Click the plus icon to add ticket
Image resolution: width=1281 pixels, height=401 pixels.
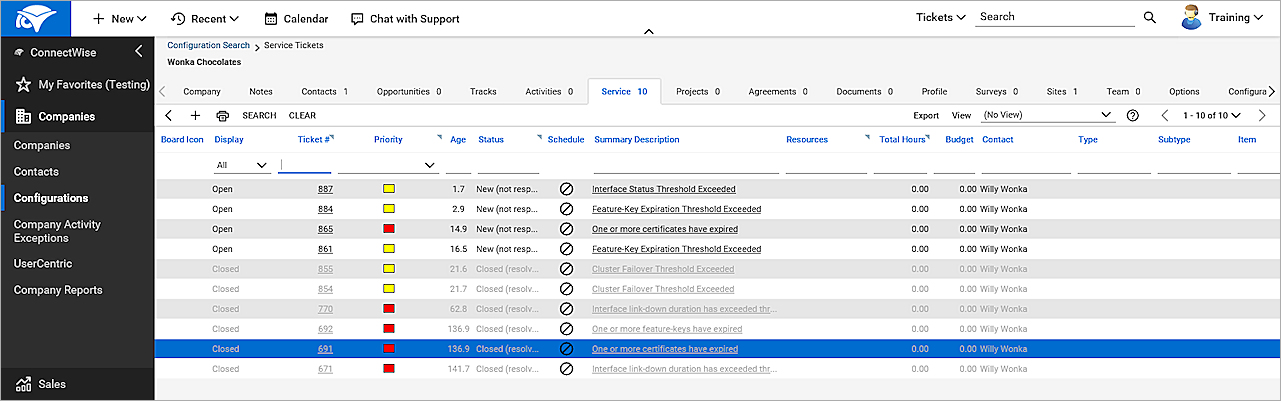click(x=196, y=116)
